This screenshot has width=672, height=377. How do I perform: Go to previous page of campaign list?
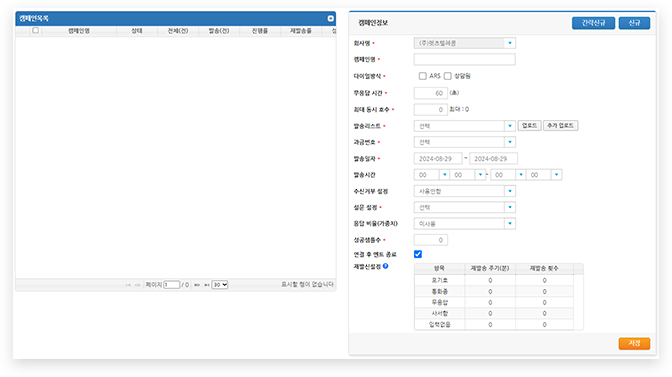click(138, 285)
